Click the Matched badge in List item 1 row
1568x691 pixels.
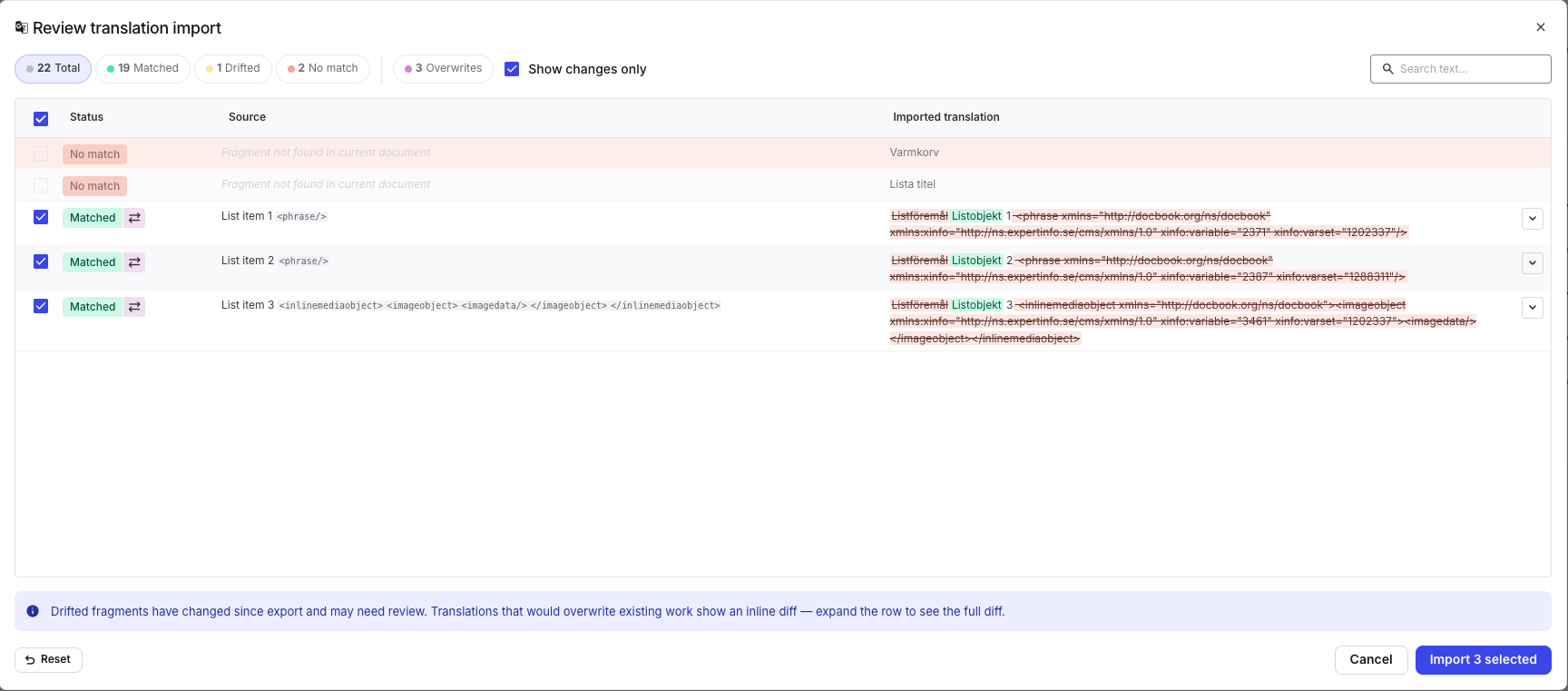tap(93, 218)
